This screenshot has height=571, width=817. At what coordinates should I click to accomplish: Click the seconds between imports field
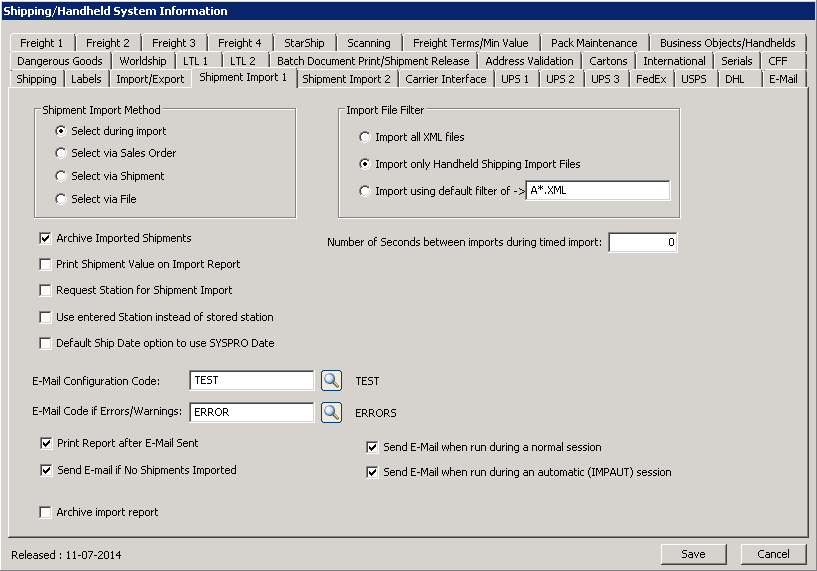pyautogui.click(x=642, y=243)
